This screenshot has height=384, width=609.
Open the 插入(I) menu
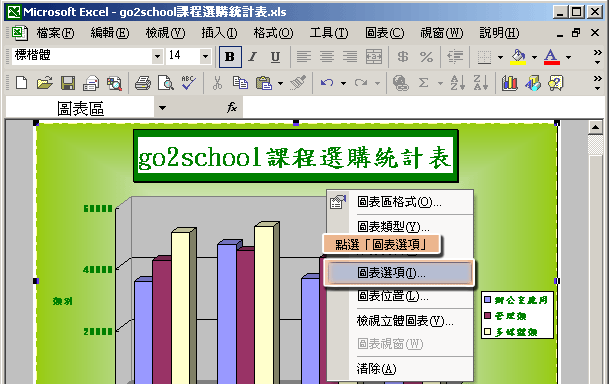coord(219,33)
